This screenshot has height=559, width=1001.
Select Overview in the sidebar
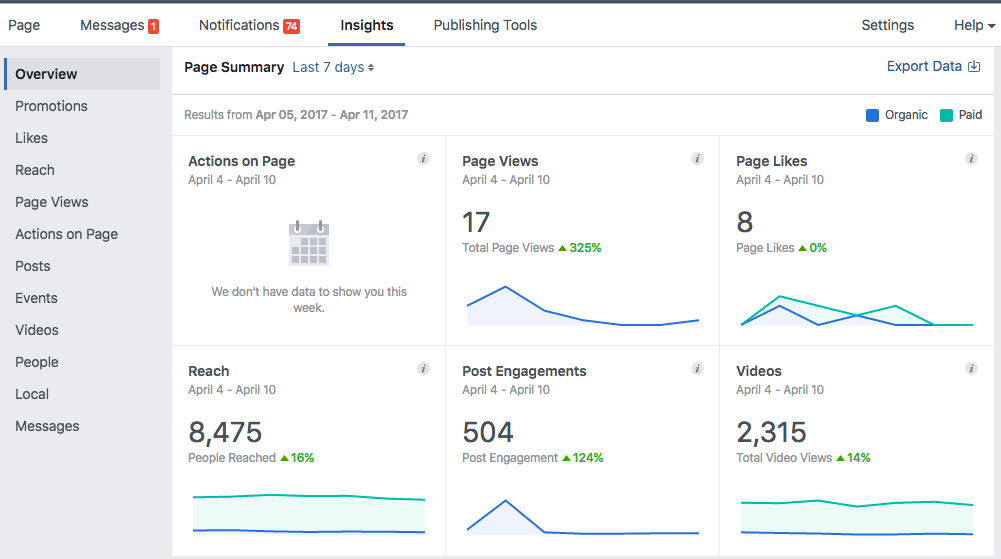coord(82,74)
